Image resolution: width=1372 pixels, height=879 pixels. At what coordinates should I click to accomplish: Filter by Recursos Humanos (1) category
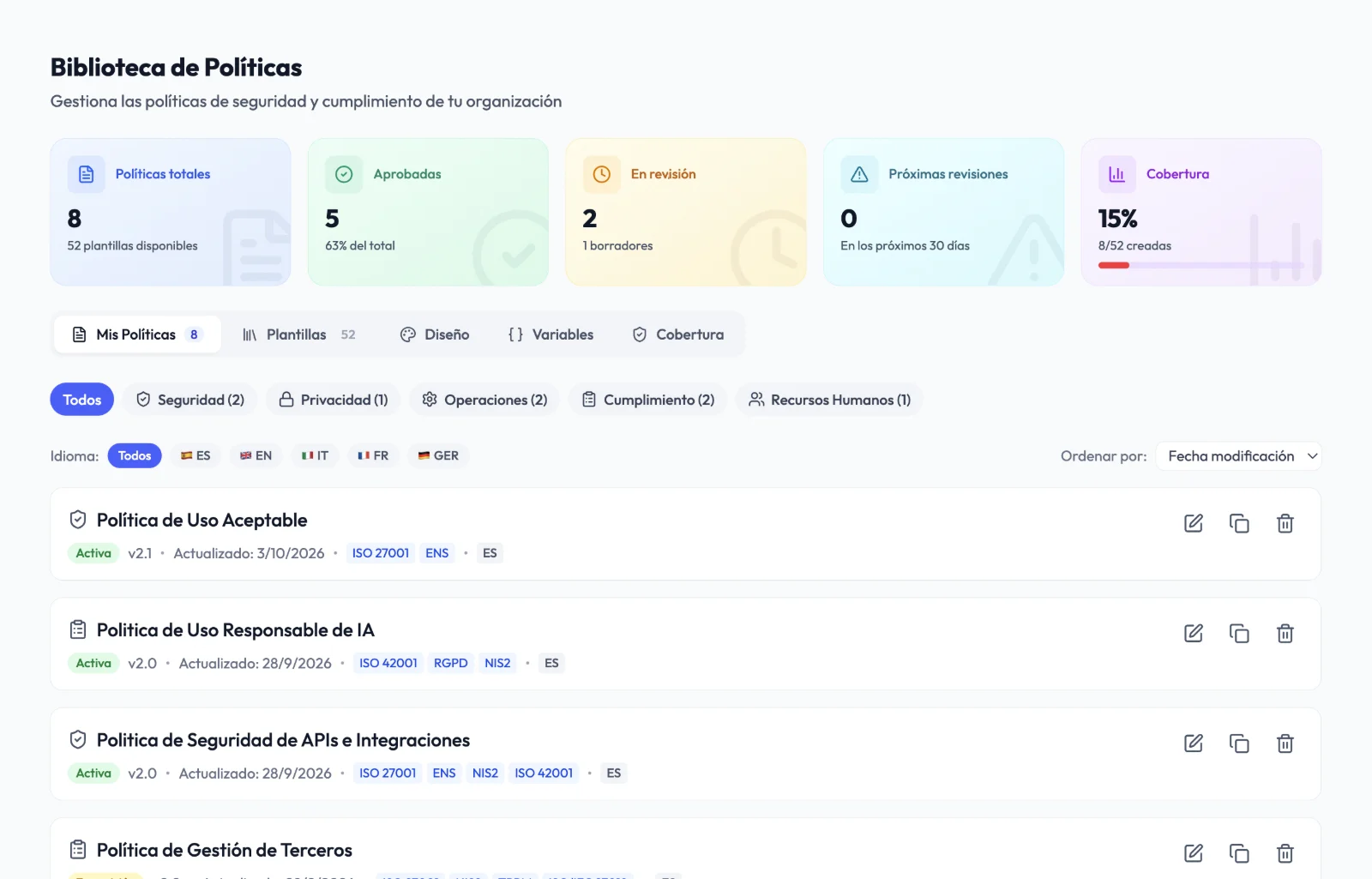coord(829,400)
